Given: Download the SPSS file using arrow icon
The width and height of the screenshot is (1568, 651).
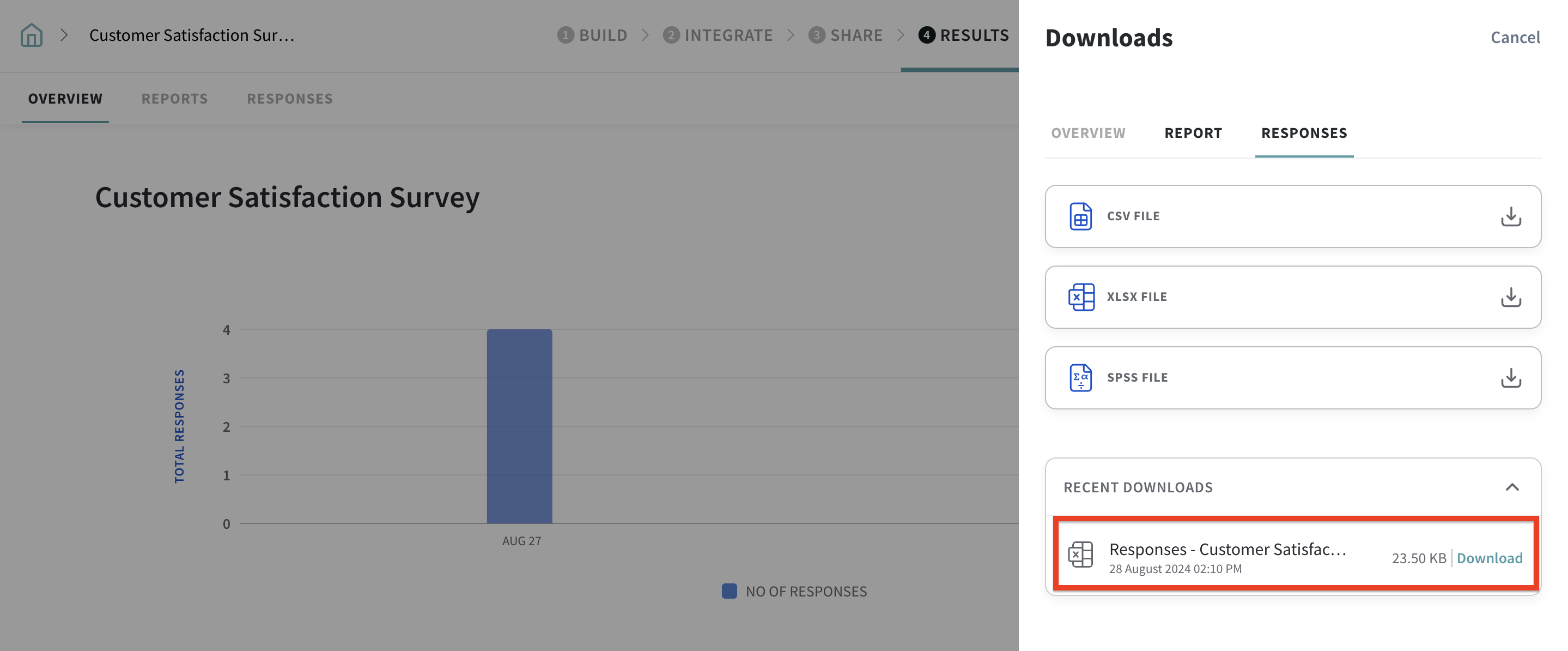Looking at the screenshot, I should coord(1510,377).
